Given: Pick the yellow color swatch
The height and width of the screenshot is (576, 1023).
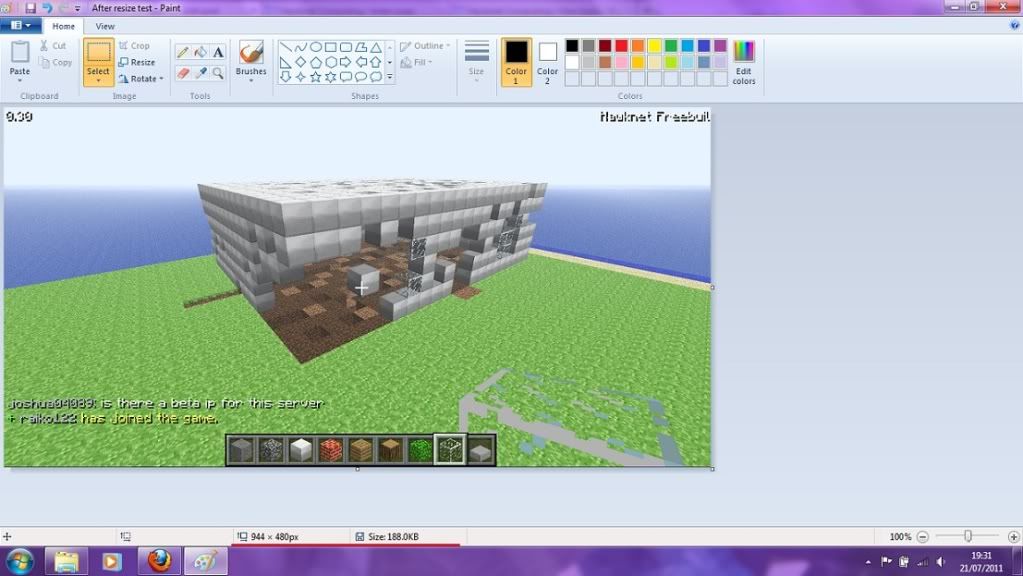Looking at the screenshot, I should click(654, 46).
